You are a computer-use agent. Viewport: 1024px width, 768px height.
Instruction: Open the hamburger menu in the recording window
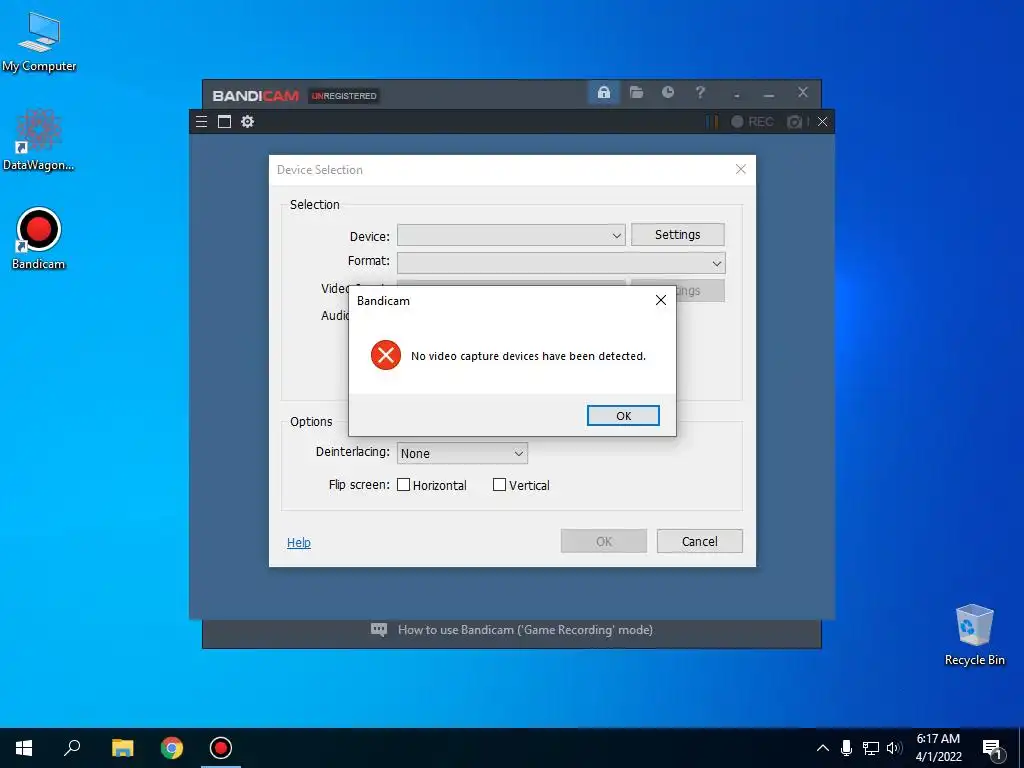pos(201,121)
